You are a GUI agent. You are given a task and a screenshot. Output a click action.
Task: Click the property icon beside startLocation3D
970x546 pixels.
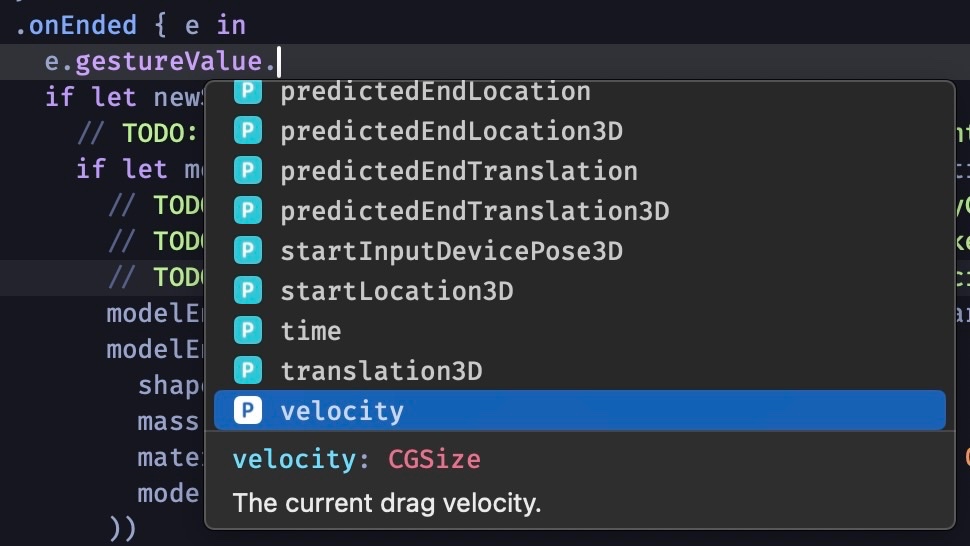247,291
